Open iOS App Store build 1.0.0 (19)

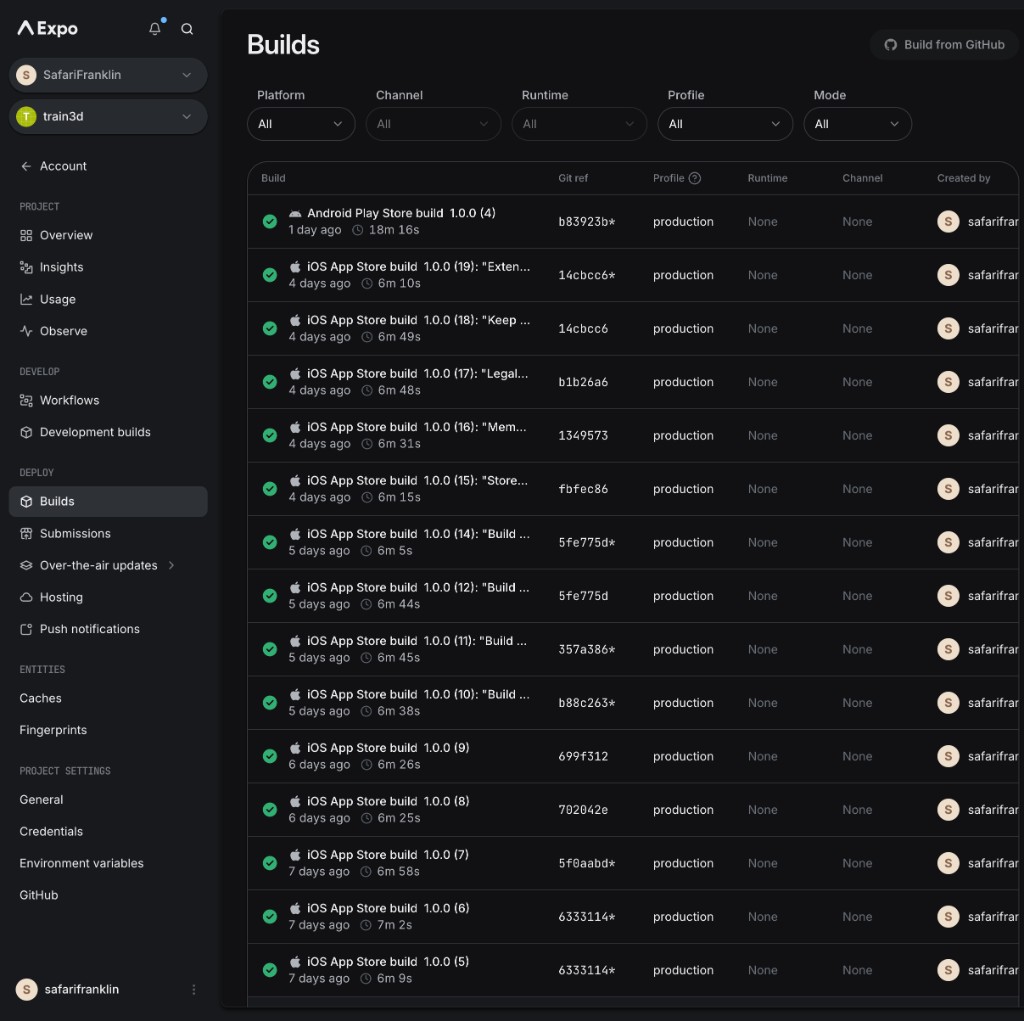click(x=419, y=267)
